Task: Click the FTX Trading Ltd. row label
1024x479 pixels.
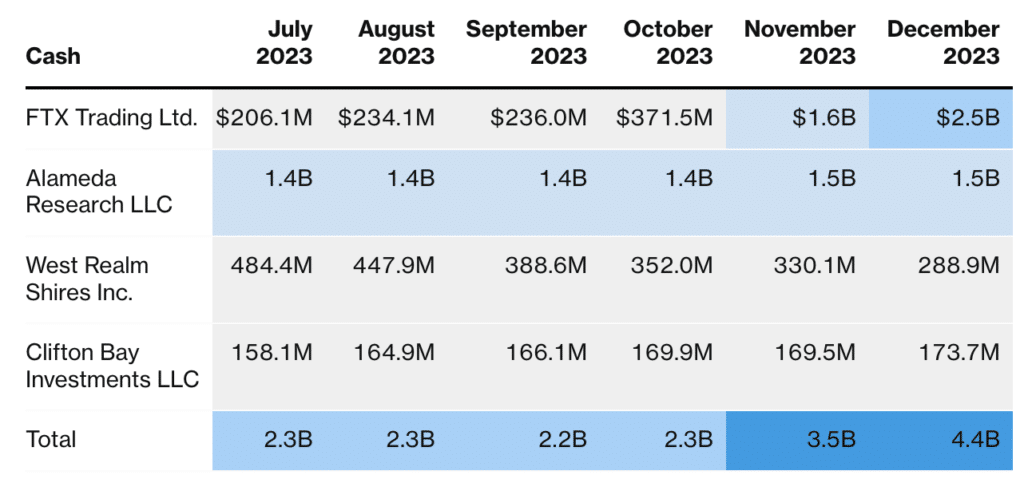Action: pos(111,119)
